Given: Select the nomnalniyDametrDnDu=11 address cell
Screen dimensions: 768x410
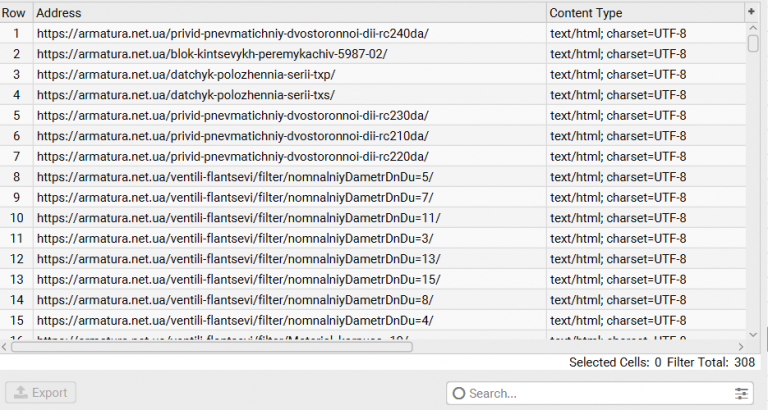Looking at the screenshot, I should tap(239, 218).
